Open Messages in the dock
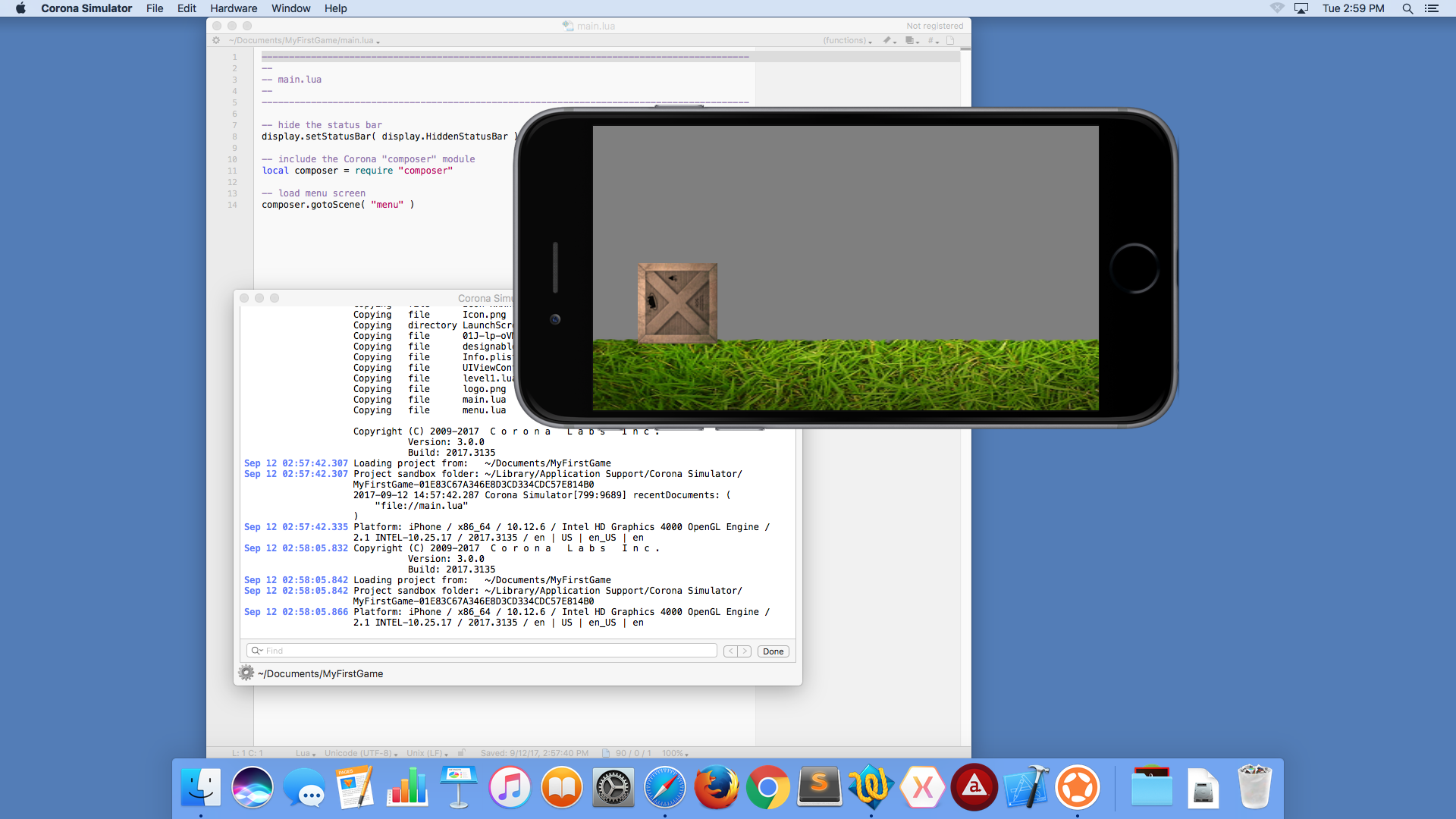Image resolution: width=1456 pixels, height=819 pixels. pos(304,787)
